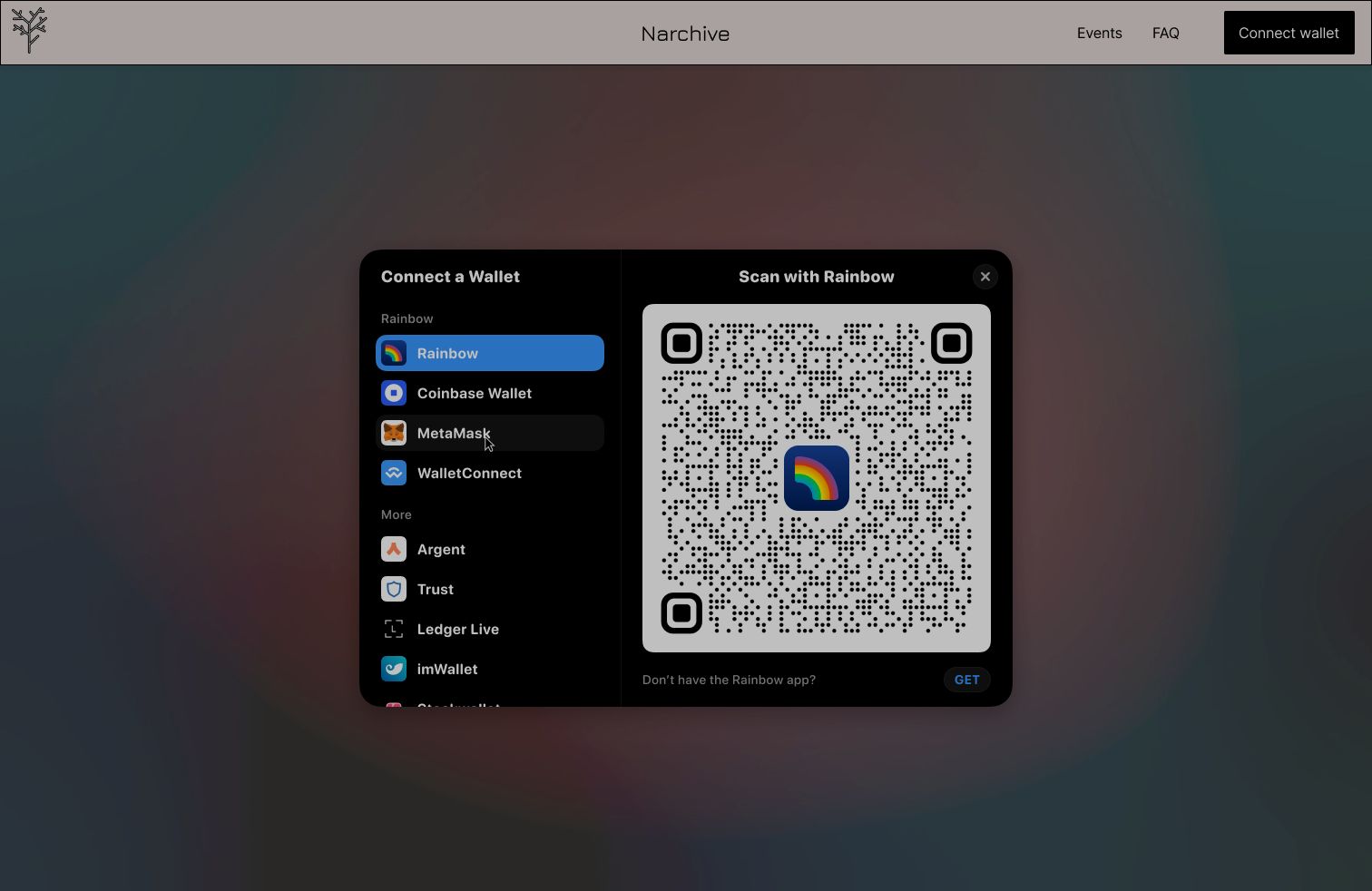Image resolution: width=1372 pixels, height=891 pixels.
Task: Click the WalletConnect icon
Action: [394, 473]
